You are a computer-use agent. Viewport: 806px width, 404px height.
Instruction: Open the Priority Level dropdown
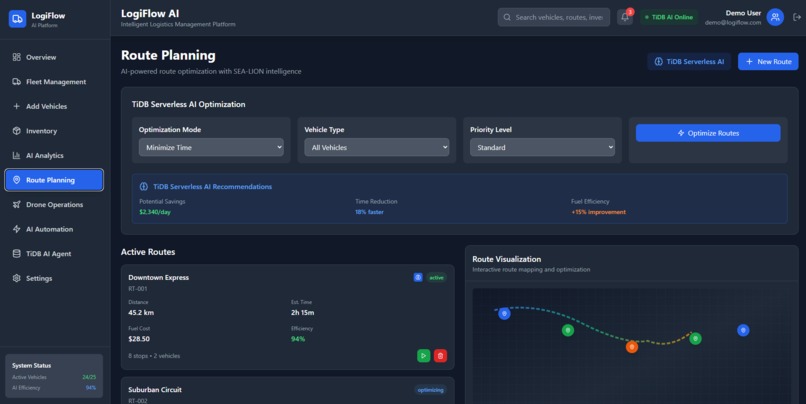(x=542, y=147)
